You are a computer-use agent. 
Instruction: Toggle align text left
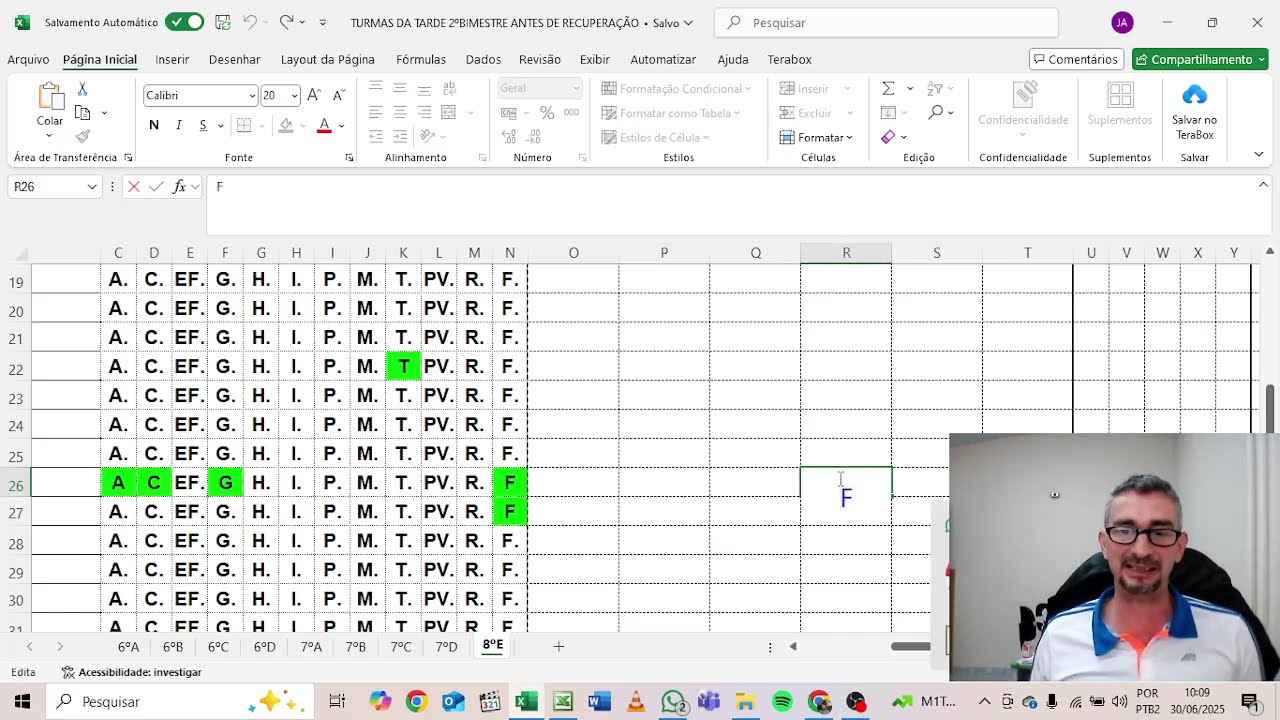(x=376, y=113)
